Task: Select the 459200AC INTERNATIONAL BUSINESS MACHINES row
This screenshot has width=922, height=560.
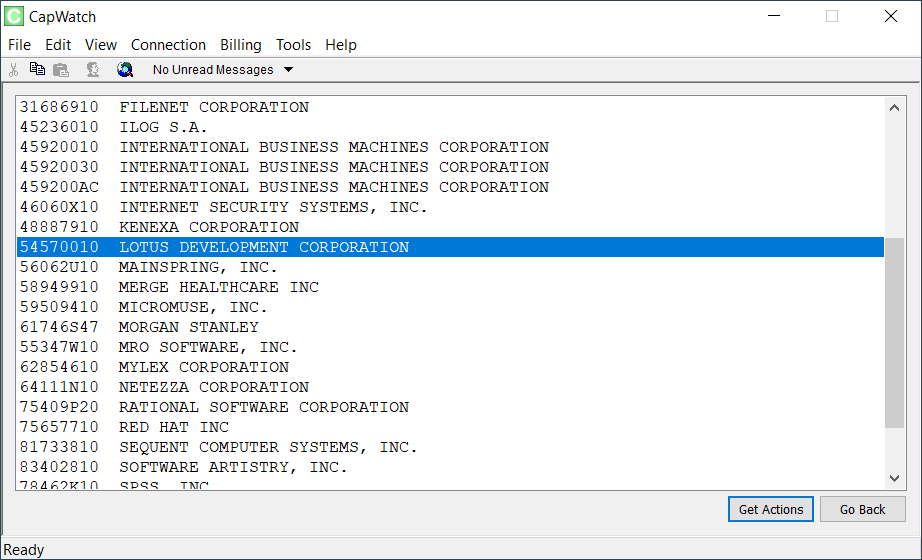Action: click(450, 187)
